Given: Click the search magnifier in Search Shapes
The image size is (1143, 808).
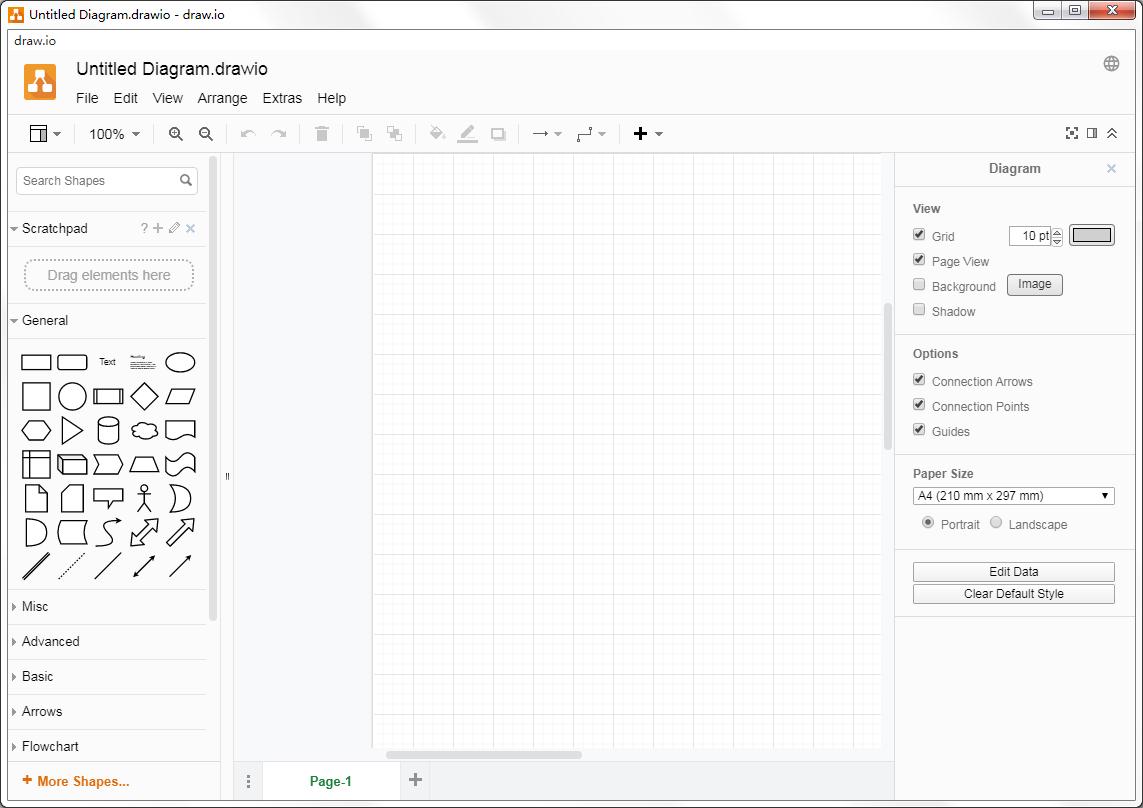Looking at the screenshot, I should tap(186, 180).
